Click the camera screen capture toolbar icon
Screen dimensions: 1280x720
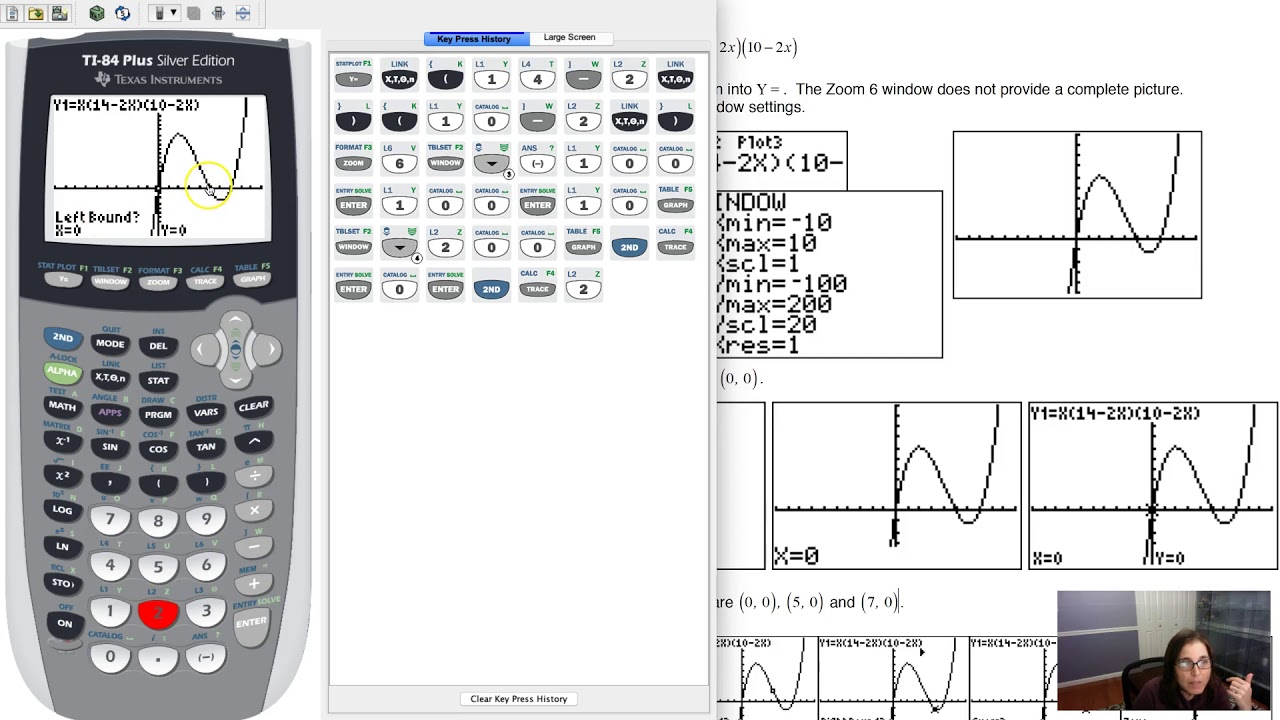point(59,13)
